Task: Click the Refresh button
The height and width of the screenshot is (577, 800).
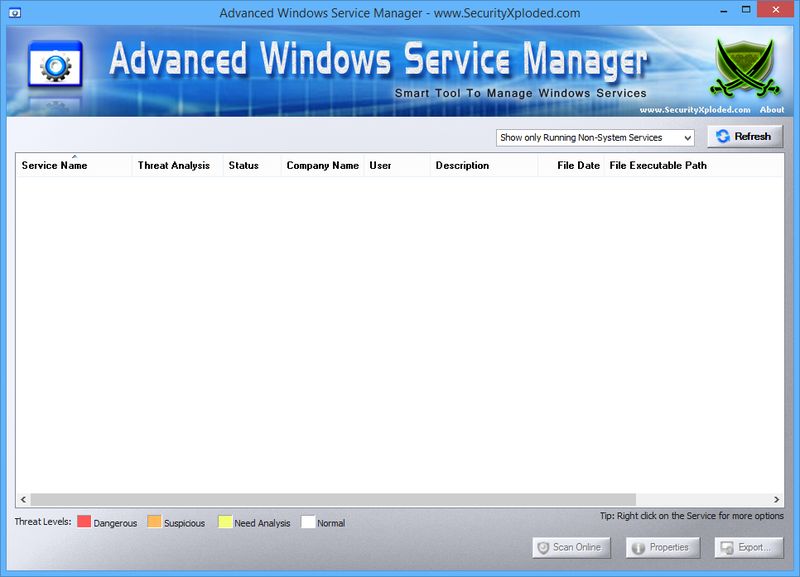Action: (745, 137)
